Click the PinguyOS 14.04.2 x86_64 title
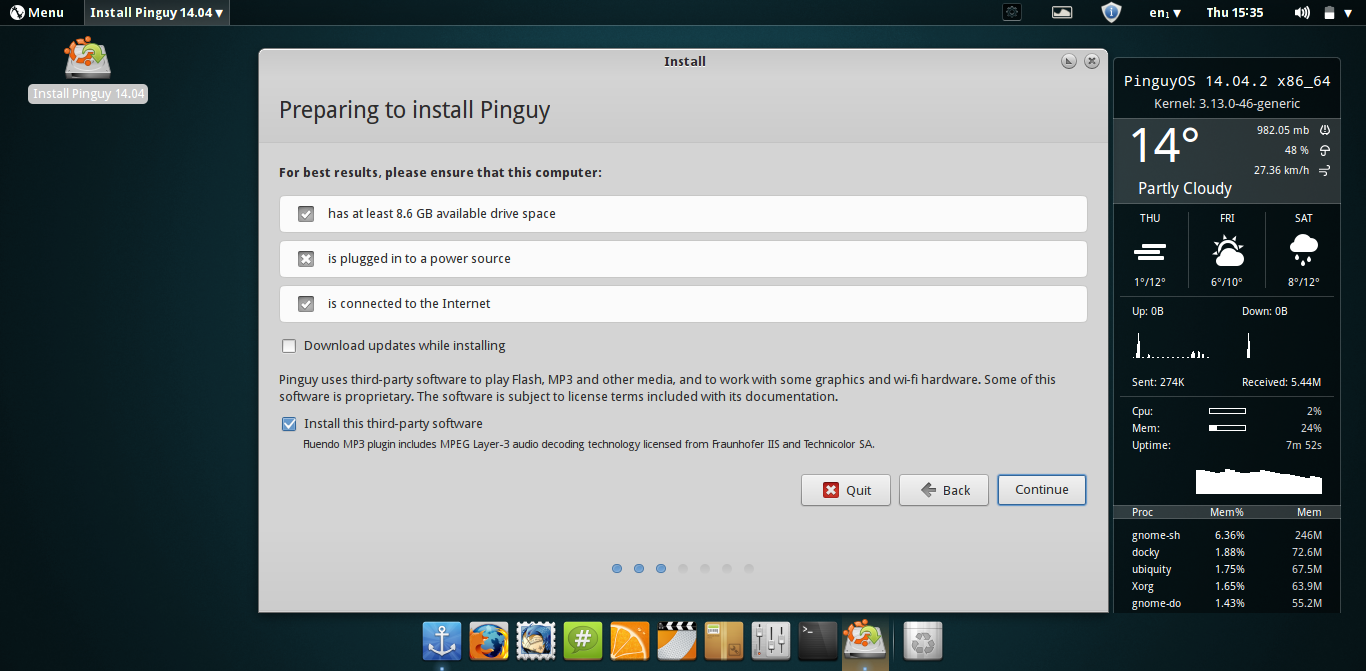The image size is (1366, 671). [x=1227, y=81]
